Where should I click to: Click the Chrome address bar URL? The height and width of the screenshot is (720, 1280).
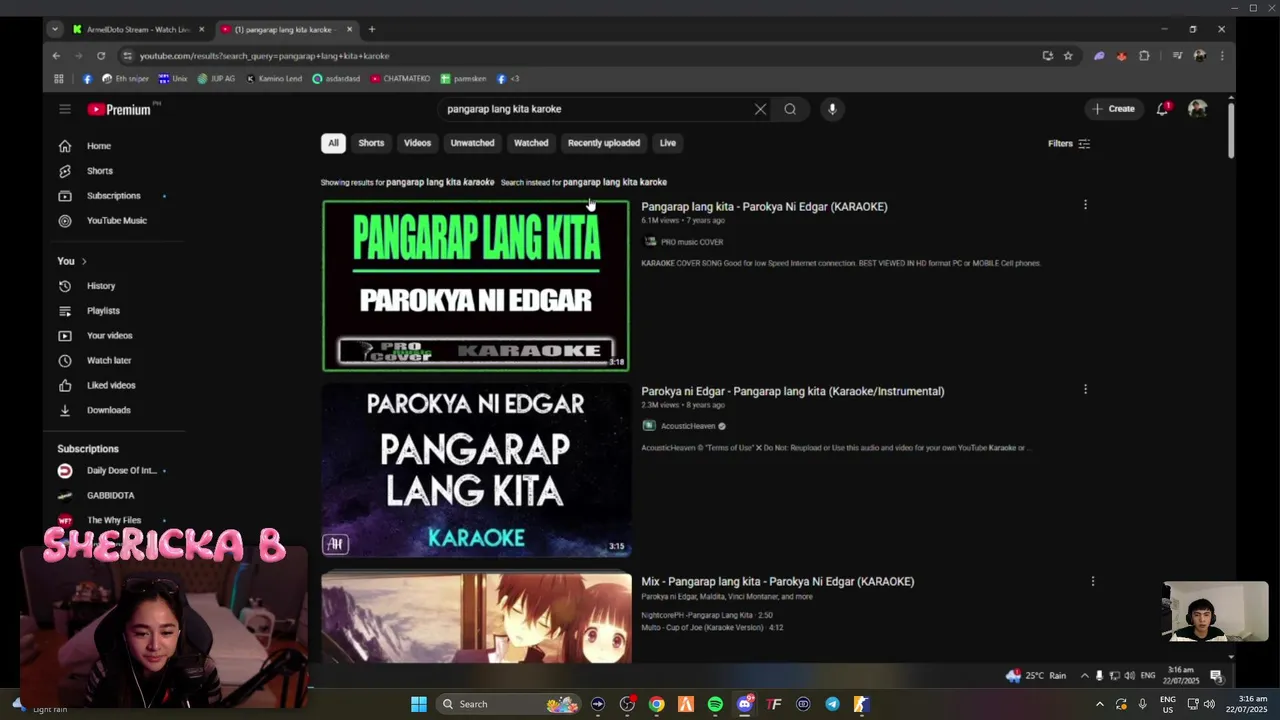click(264, 56)
